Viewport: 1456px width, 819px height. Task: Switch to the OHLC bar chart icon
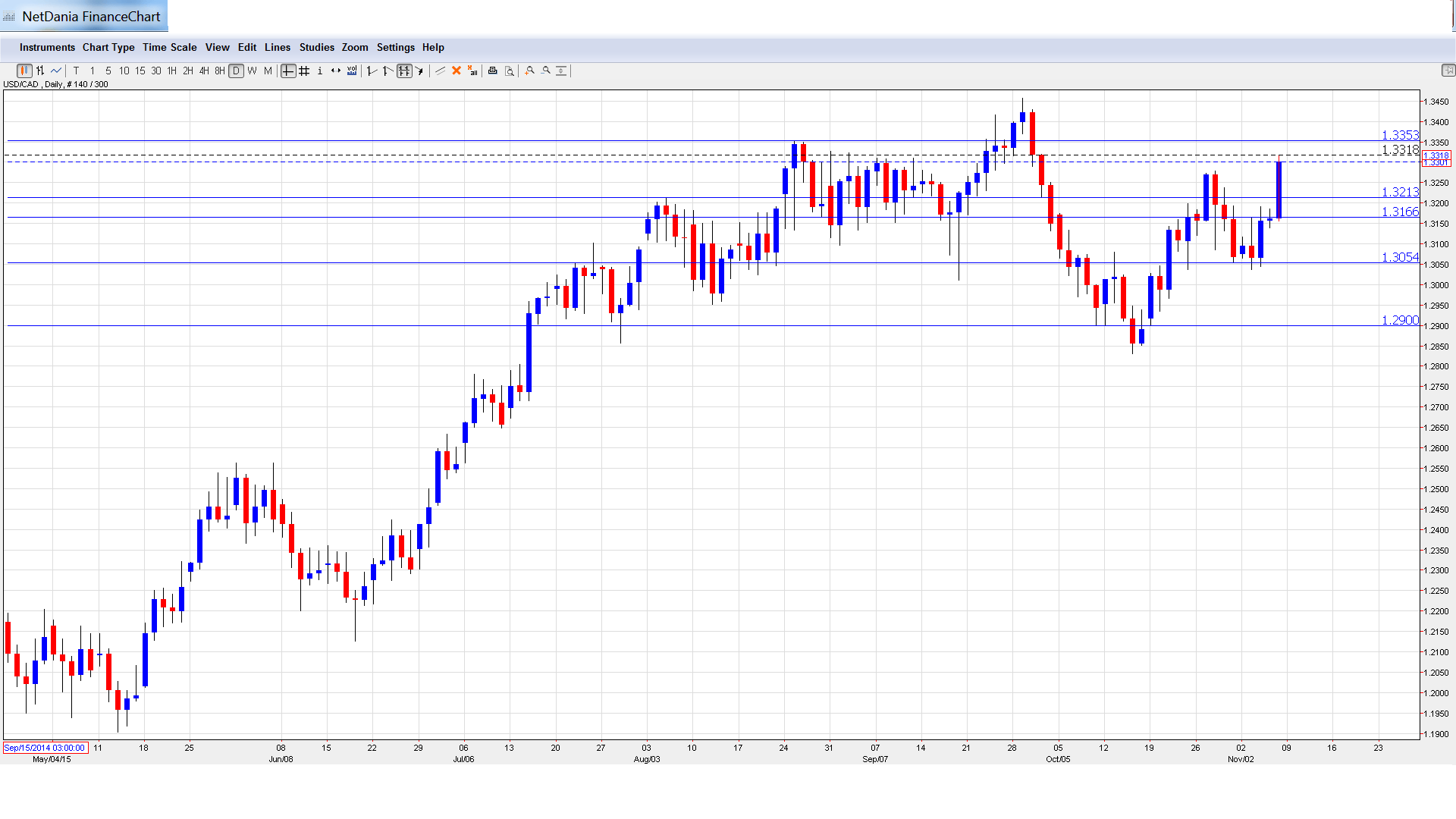[40, 71]
